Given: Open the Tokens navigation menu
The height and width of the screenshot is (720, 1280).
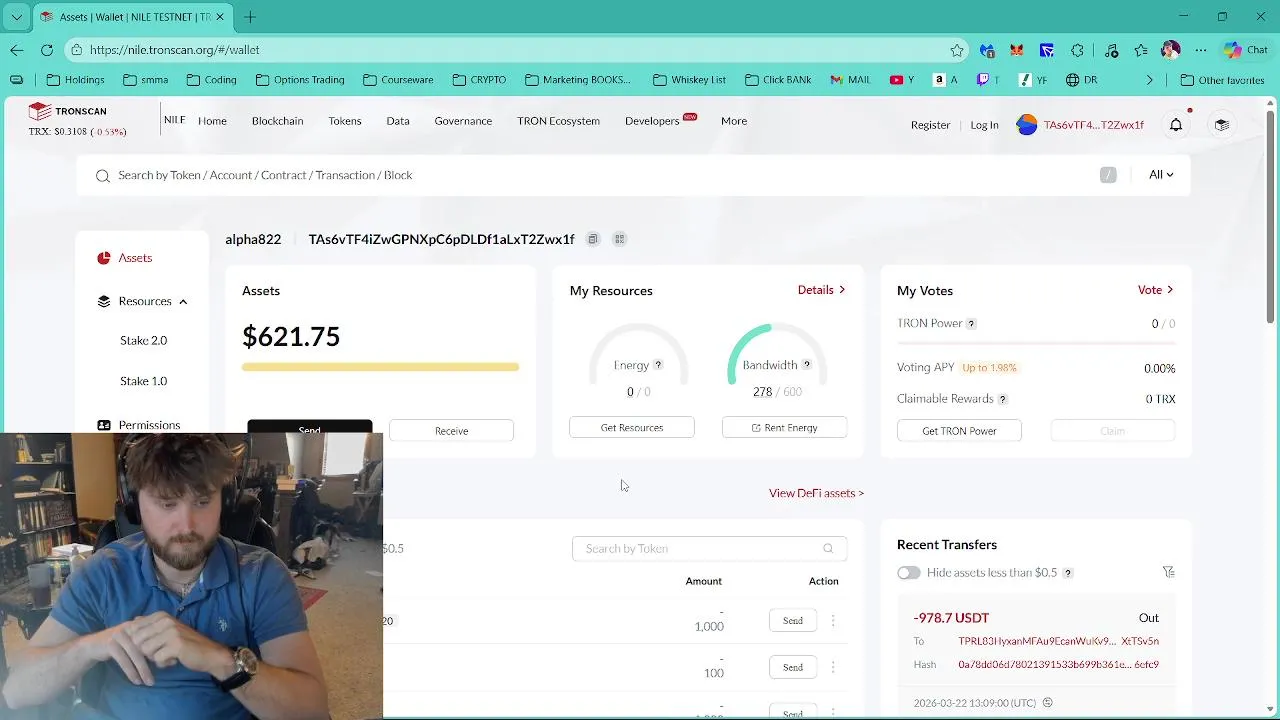Looking at the screenshot, I should pos(345,121).
